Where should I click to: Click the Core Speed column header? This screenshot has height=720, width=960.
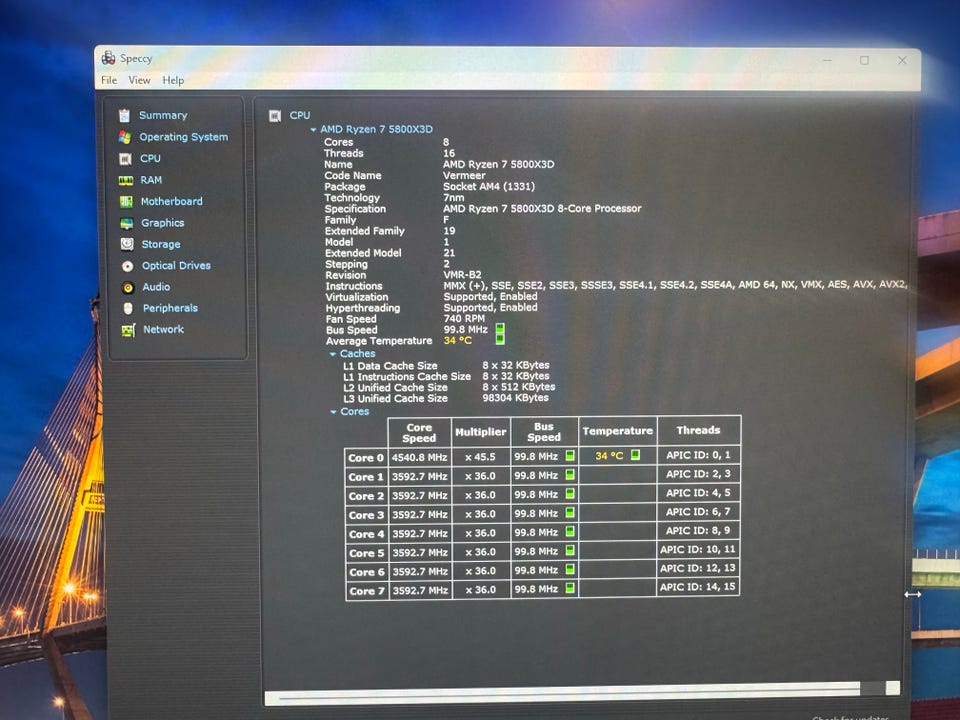pos(419,433)
